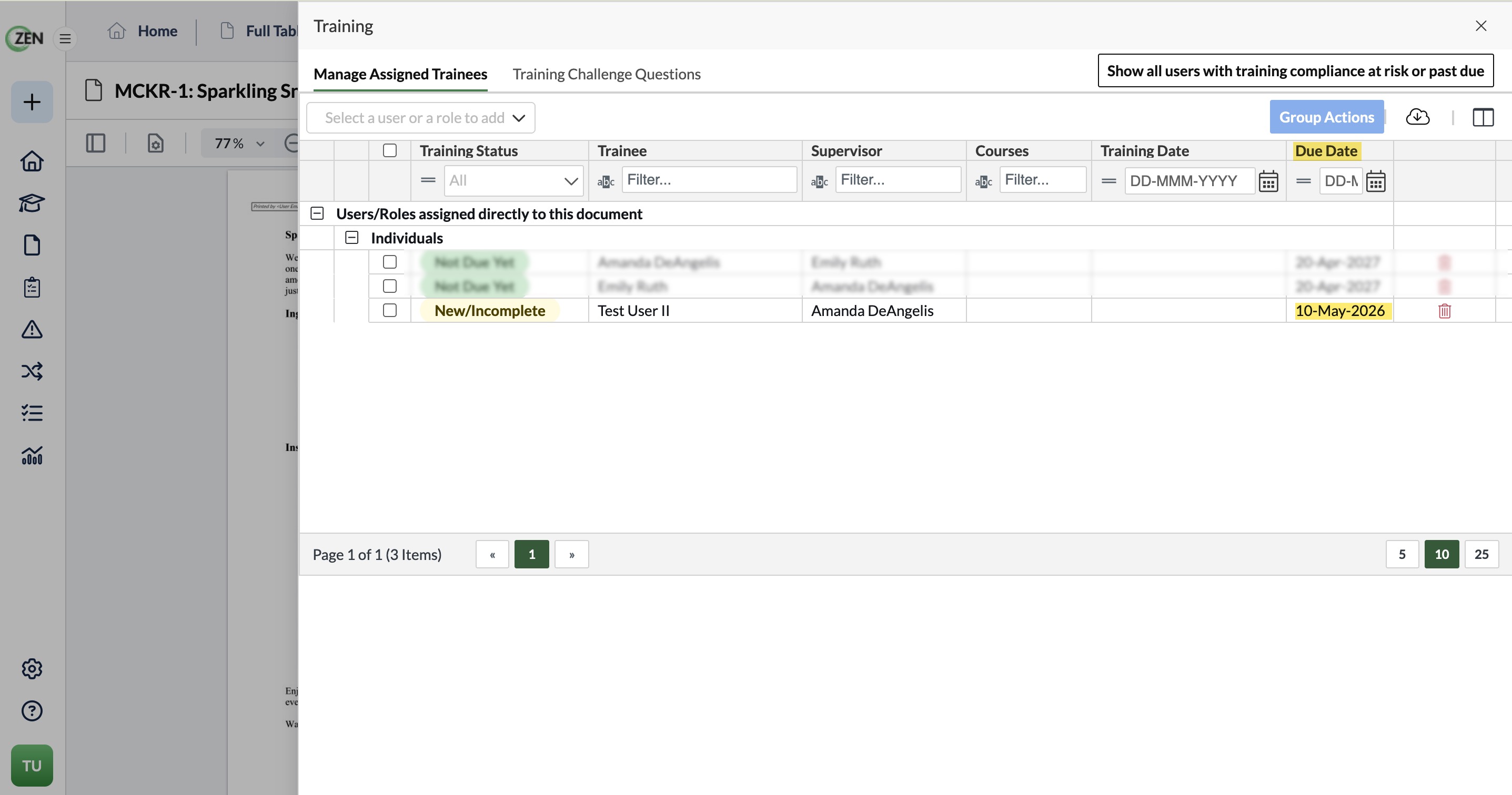Open the Training Date filter calendar icon

pyautogui.click(x=1268, y=181)
